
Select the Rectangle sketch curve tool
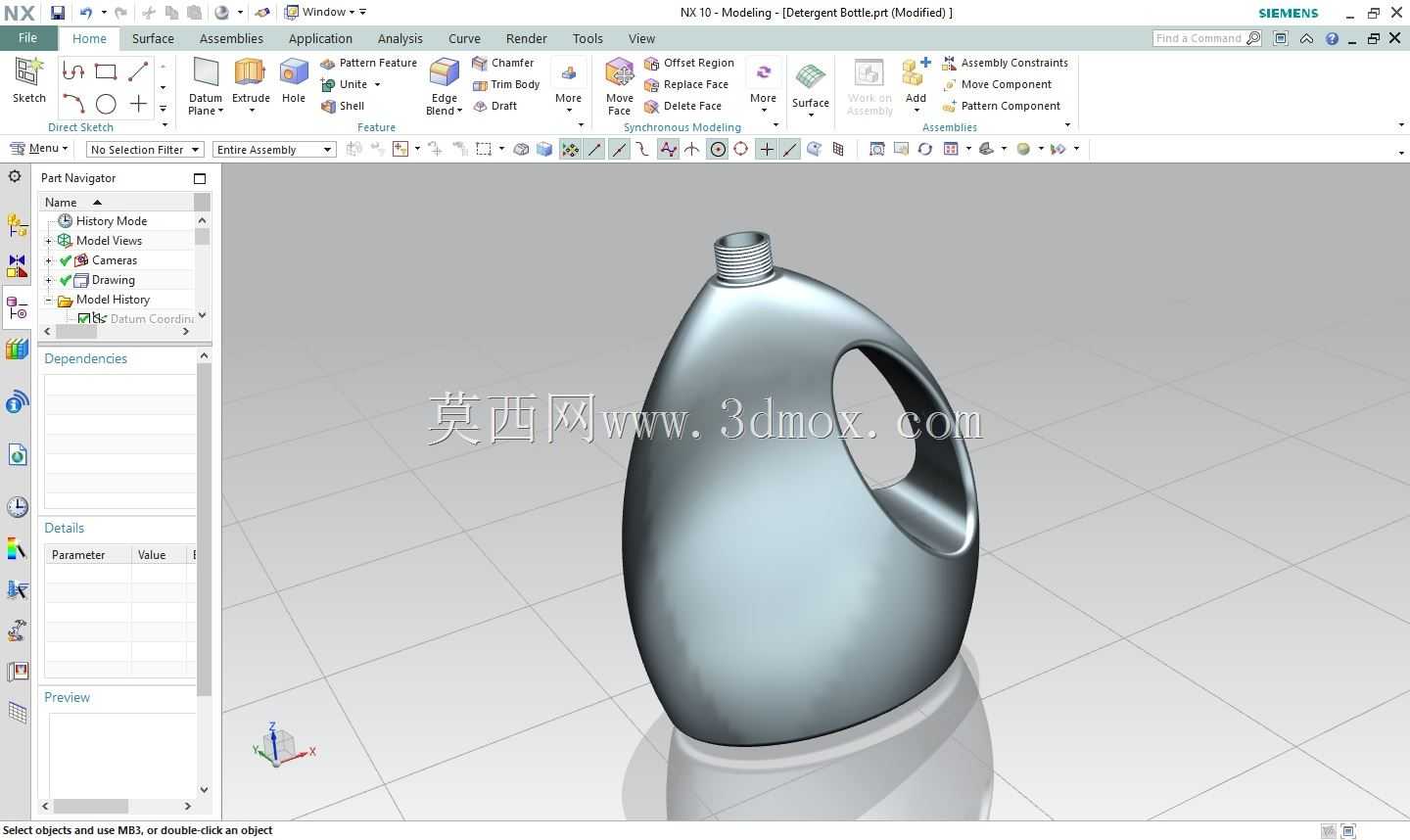point(106,71)
